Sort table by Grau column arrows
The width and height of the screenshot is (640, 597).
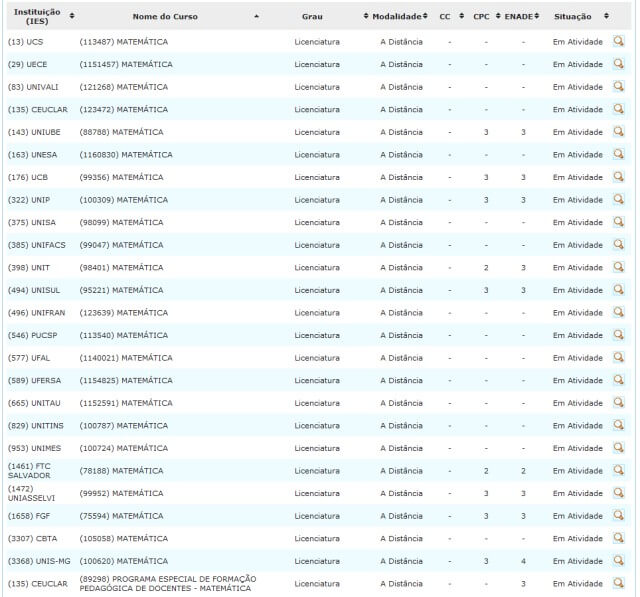click(366, 16)
